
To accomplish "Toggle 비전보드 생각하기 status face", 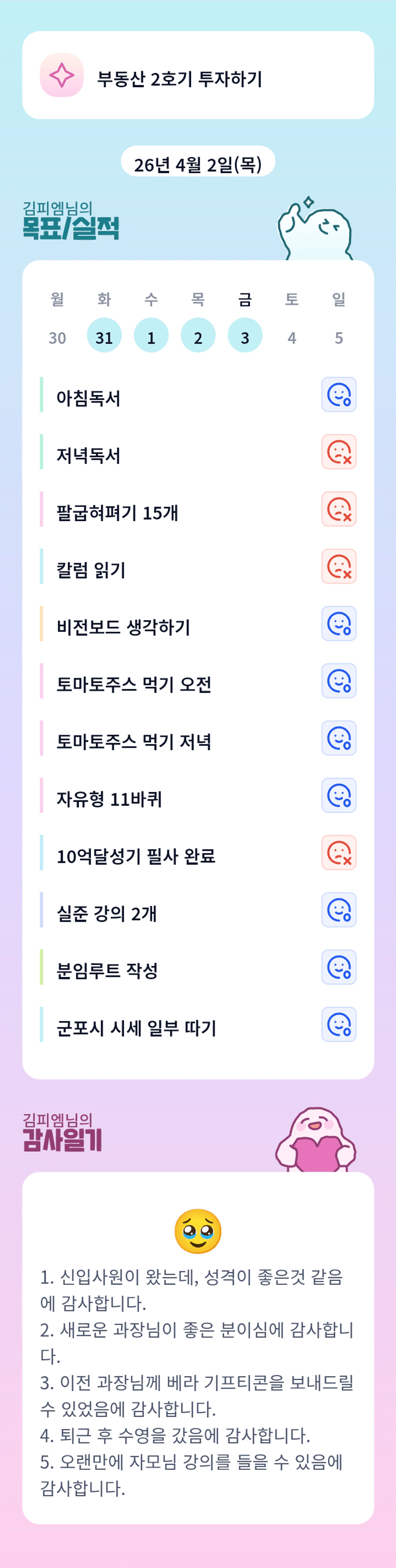I will (x=339, y=624).
